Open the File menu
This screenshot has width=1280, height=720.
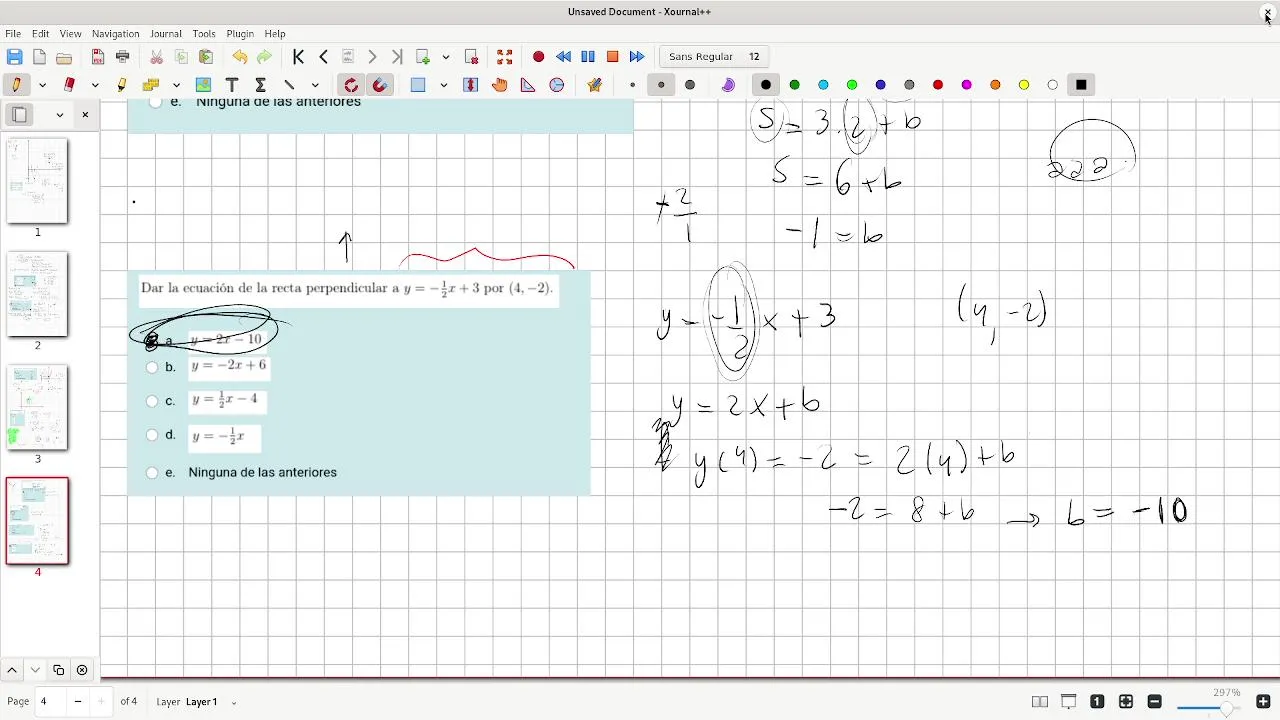pos(13,34)
